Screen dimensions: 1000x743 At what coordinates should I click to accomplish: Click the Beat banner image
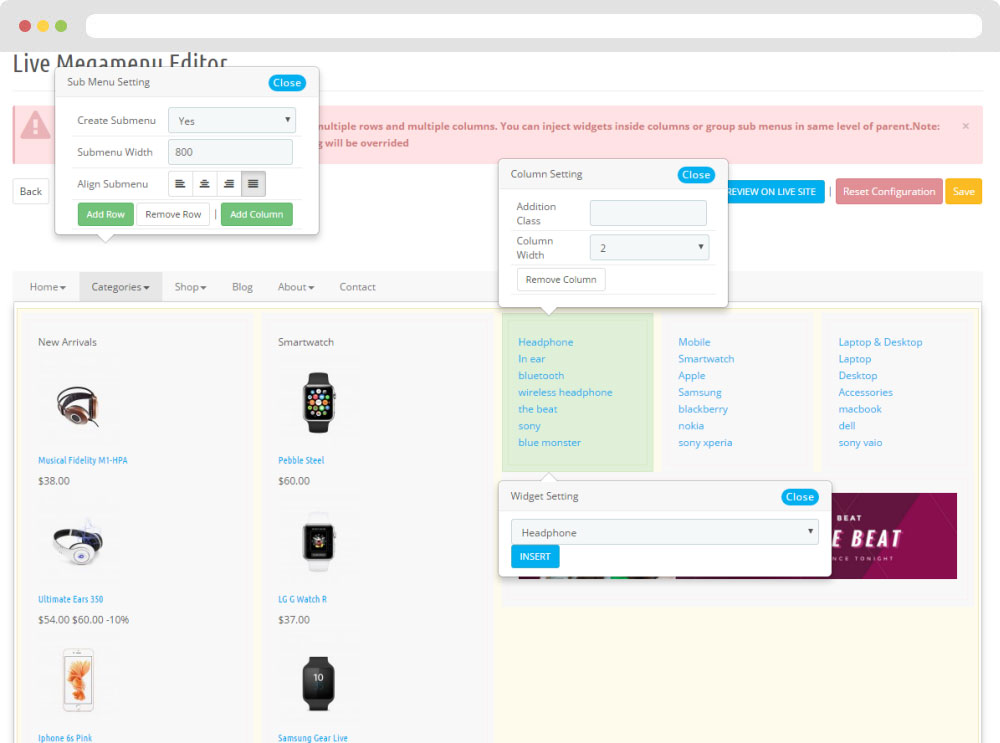coord(894,536)
